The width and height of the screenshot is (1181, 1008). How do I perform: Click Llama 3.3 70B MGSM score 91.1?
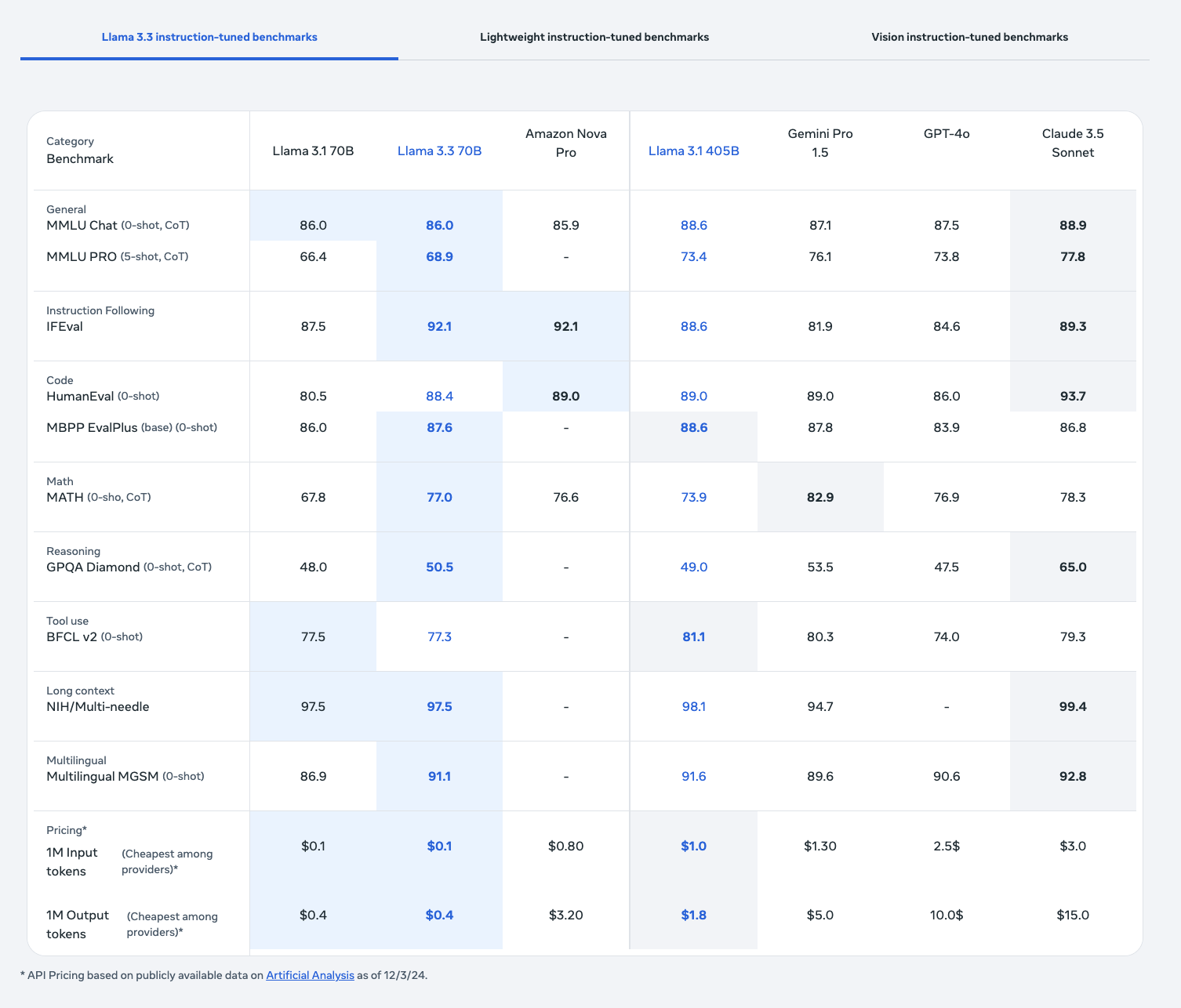pos(439,776)
